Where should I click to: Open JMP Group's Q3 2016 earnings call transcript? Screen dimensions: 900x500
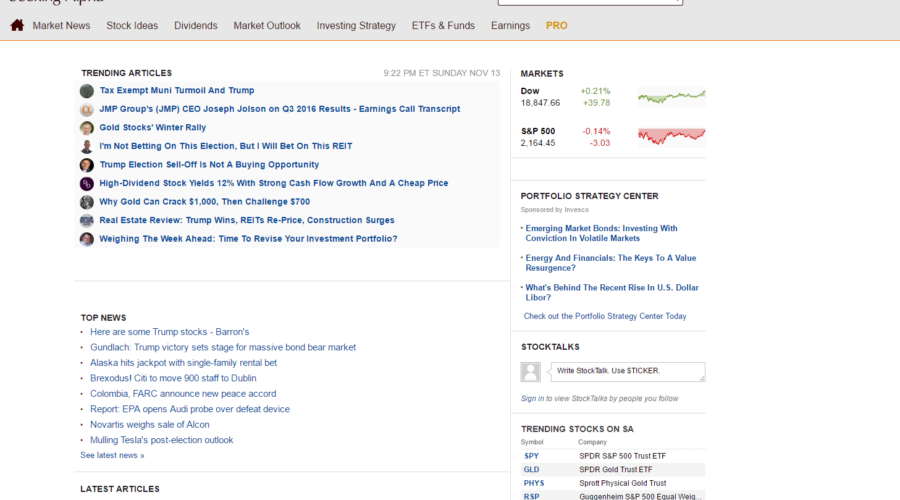click(280, 109)
